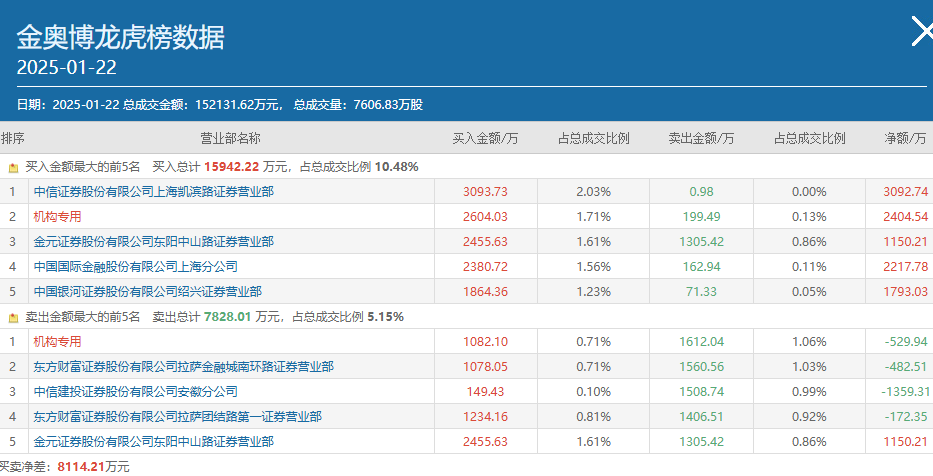
Task: Select sell amount 1508.74 cell
Action: pos(702,392)
